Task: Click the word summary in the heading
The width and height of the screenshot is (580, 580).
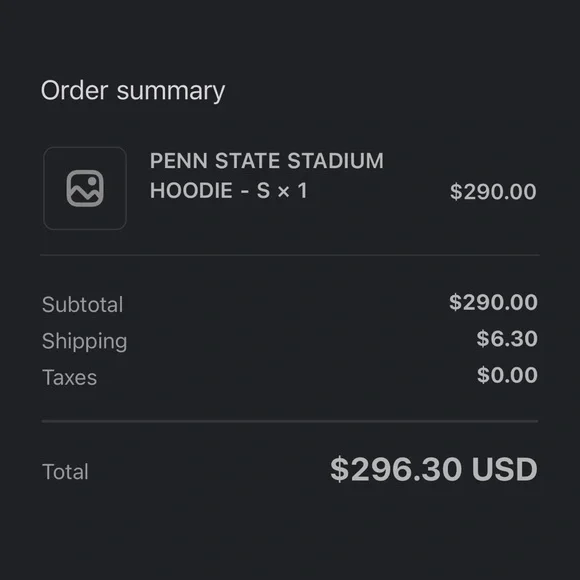Action: pos(171,92)
